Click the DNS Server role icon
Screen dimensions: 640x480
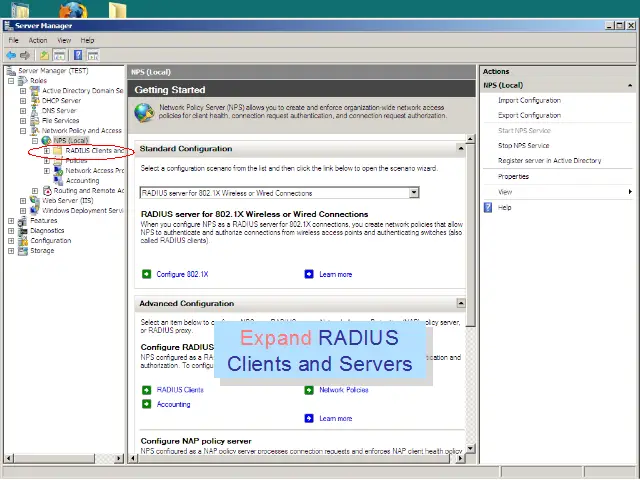click(x=35, y=111)
